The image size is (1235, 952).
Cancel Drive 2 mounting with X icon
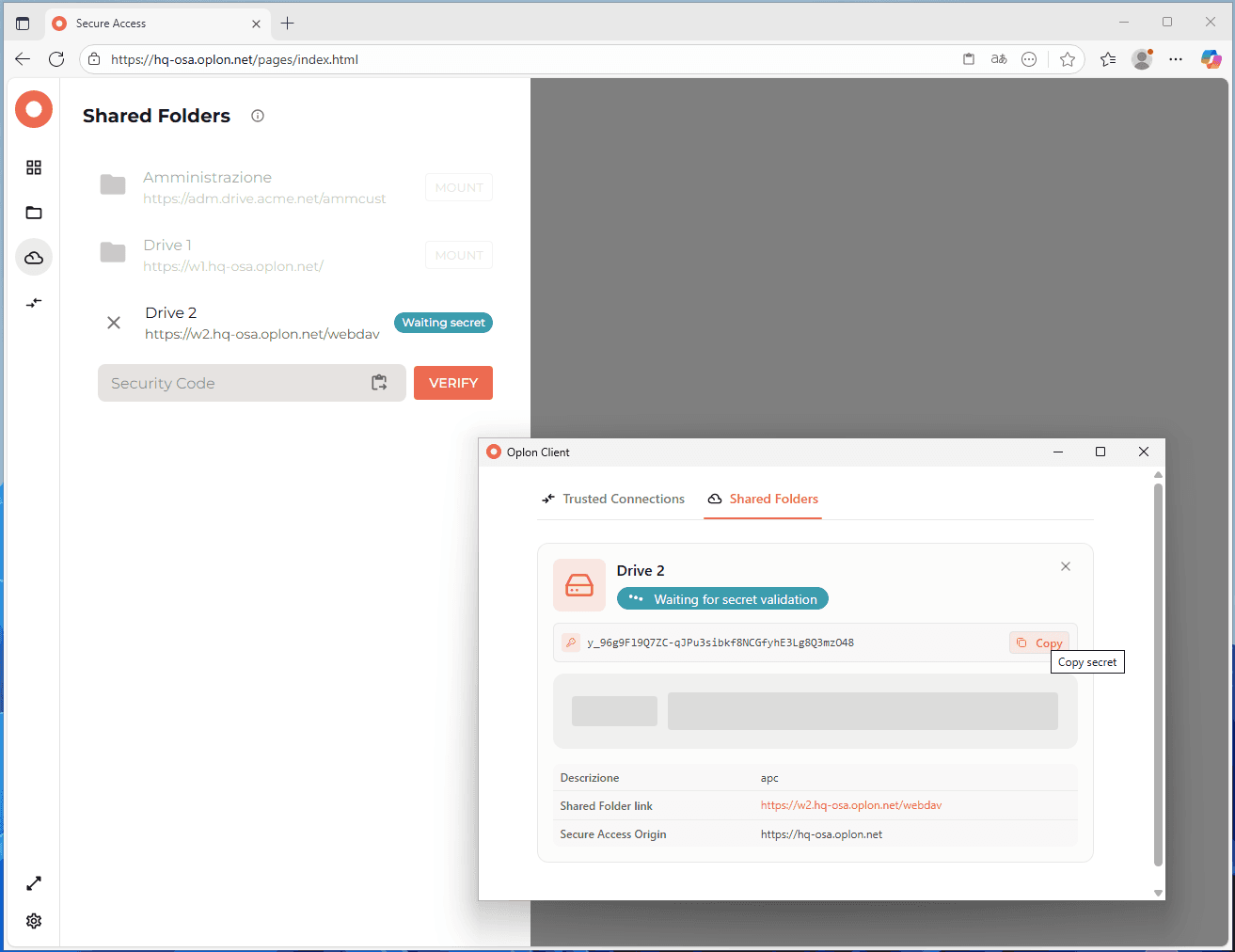pyautogui.click(x=114, y=323)
